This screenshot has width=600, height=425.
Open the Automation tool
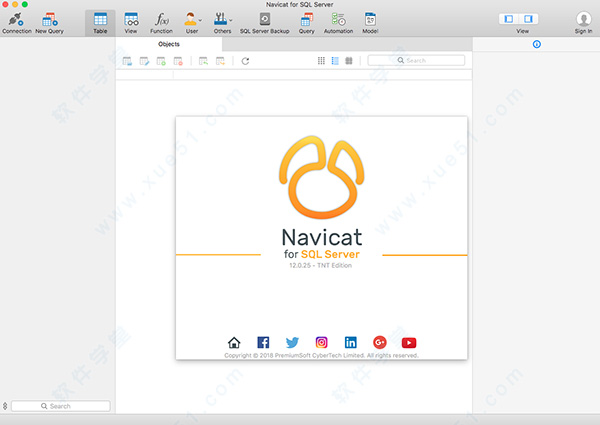(x=338, y=23)
